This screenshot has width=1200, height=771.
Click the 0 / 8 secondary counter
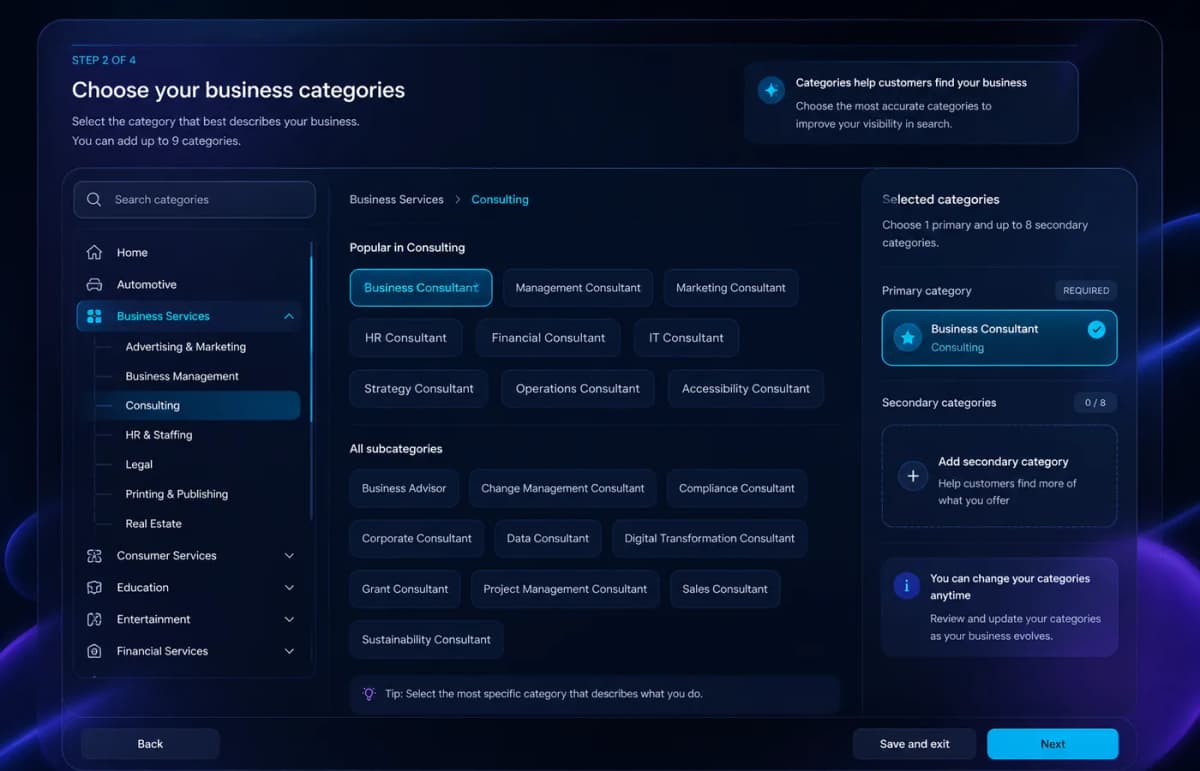pyautogui.click(x=1096, y=403)
